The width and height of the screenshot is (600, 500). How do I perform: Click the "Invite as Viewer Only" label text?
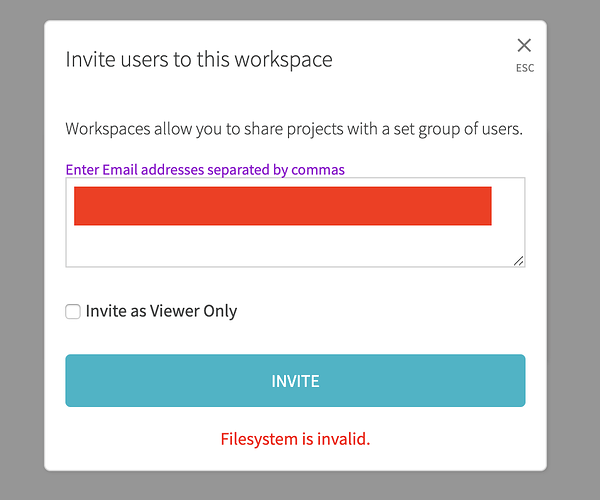click(x=161, y=311)
